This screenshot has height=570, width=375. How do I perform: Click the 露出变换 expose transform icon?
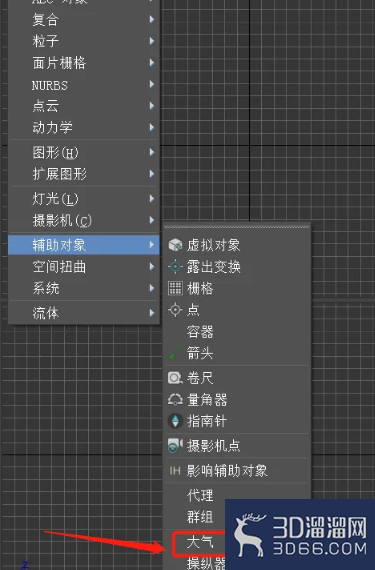pyautogui.click(x=175, y=266)
